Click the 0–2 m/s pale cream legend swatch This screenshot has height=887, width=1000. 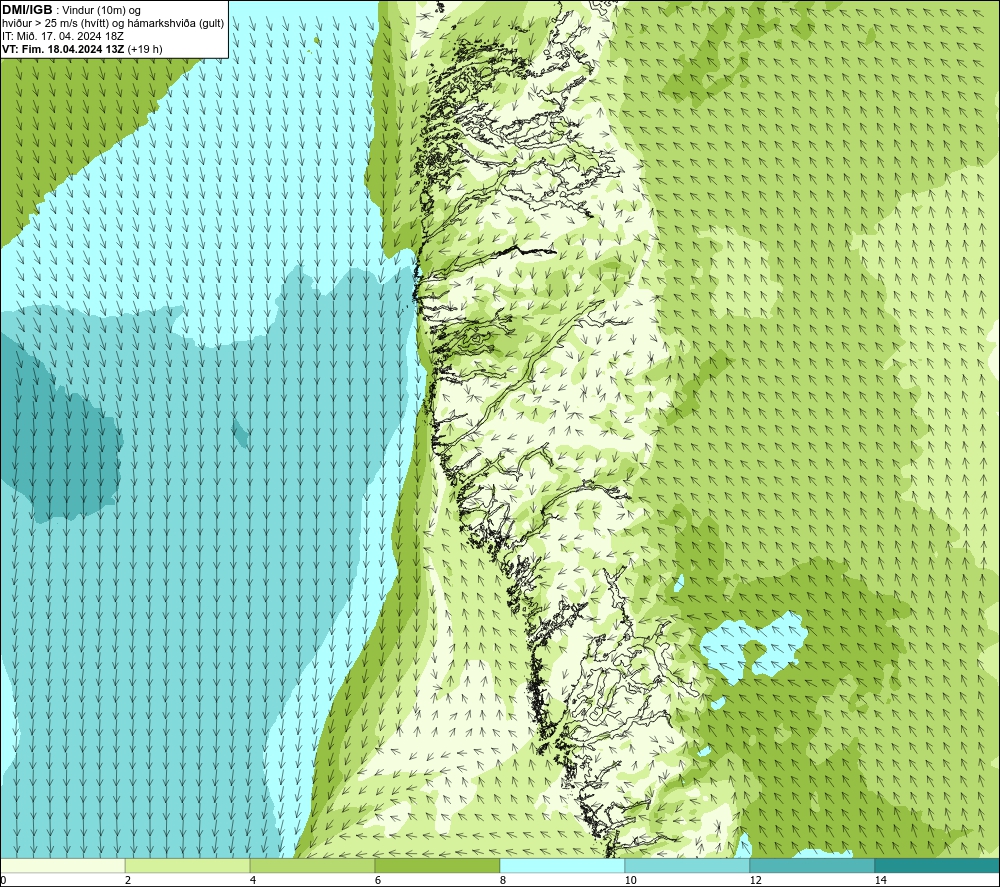click(62, 865)
